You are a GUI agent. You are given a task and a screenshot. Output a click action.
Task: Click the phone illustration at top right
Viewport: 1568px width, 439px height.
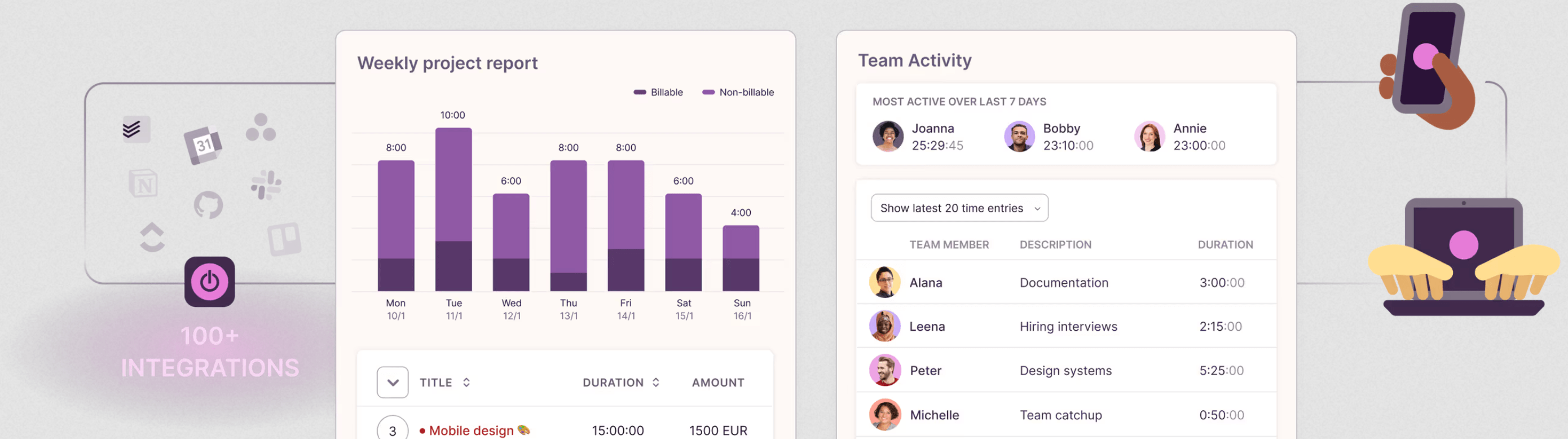point(1426,66)
